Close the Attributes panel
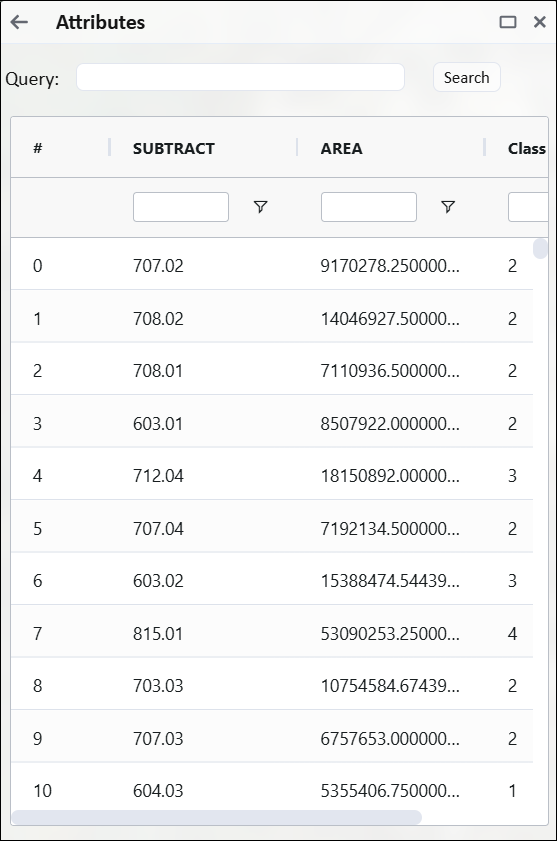This screenshot has height=841, width=557. [539, 22]
